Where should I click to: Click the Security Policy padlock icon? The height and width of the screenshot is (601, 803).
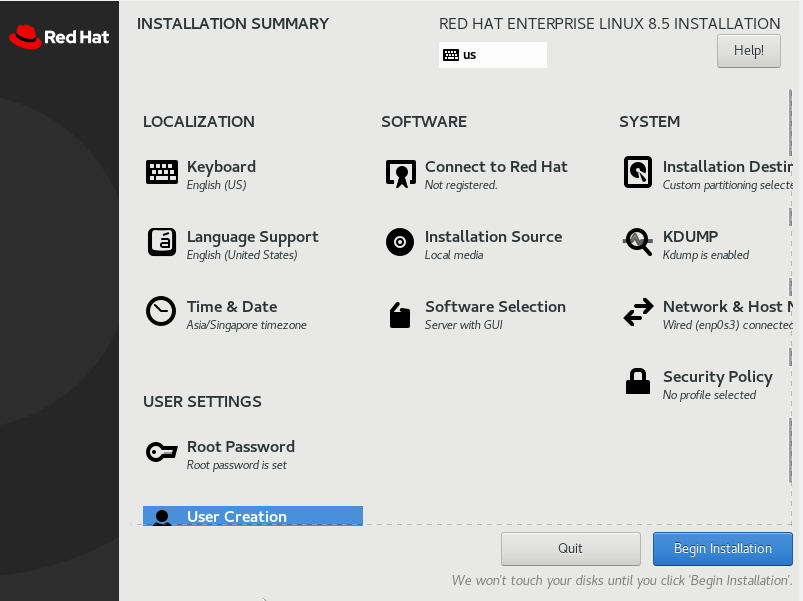638,381
